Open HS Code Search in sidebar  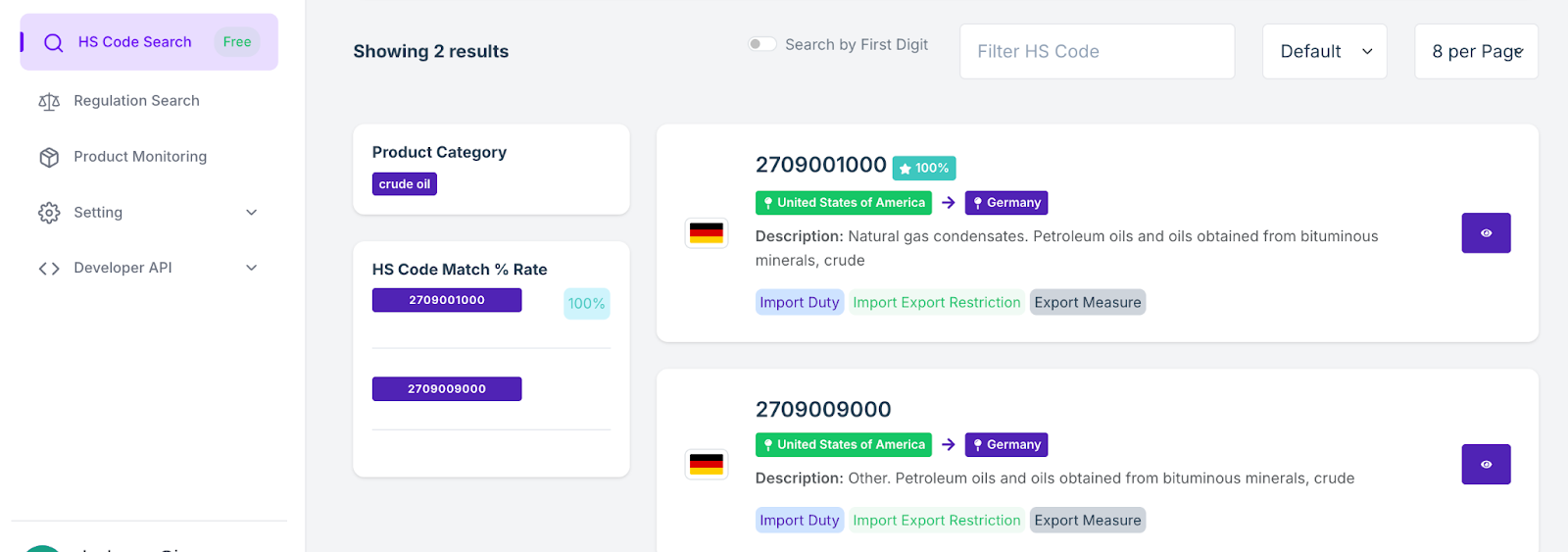[x=149, y=42]
